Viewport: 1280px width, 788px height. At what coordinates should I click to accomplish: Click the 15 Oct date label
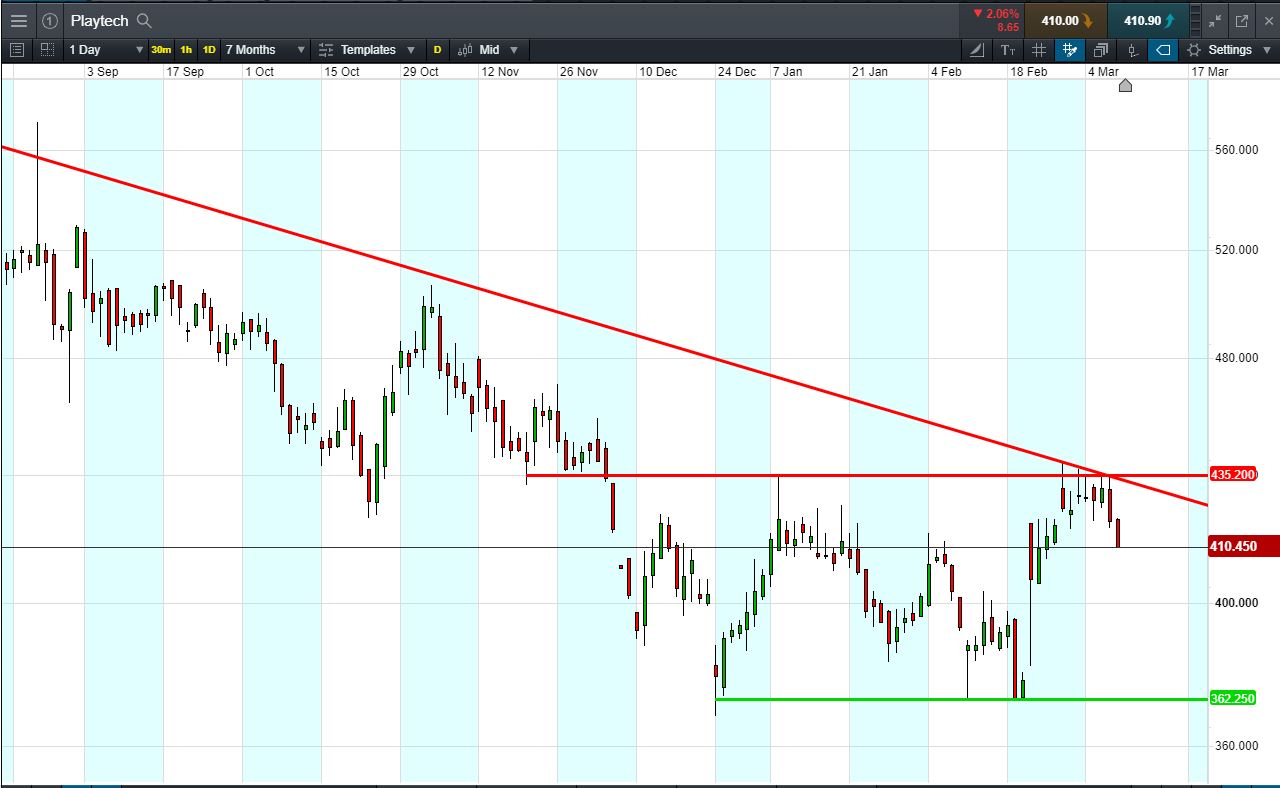click(341, 72)
